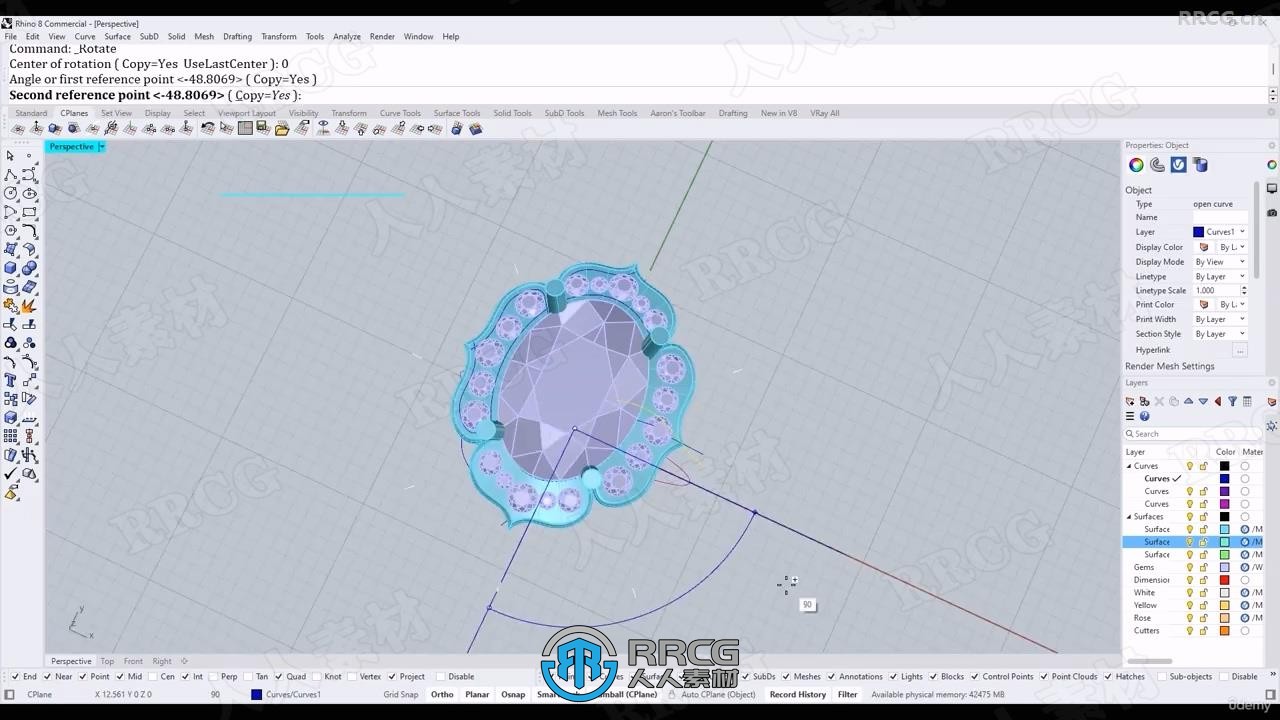Image resolution: width=1280 pixels, height=720 pixels.
Task: Open the Curve menu
Action: coord(85,36)
